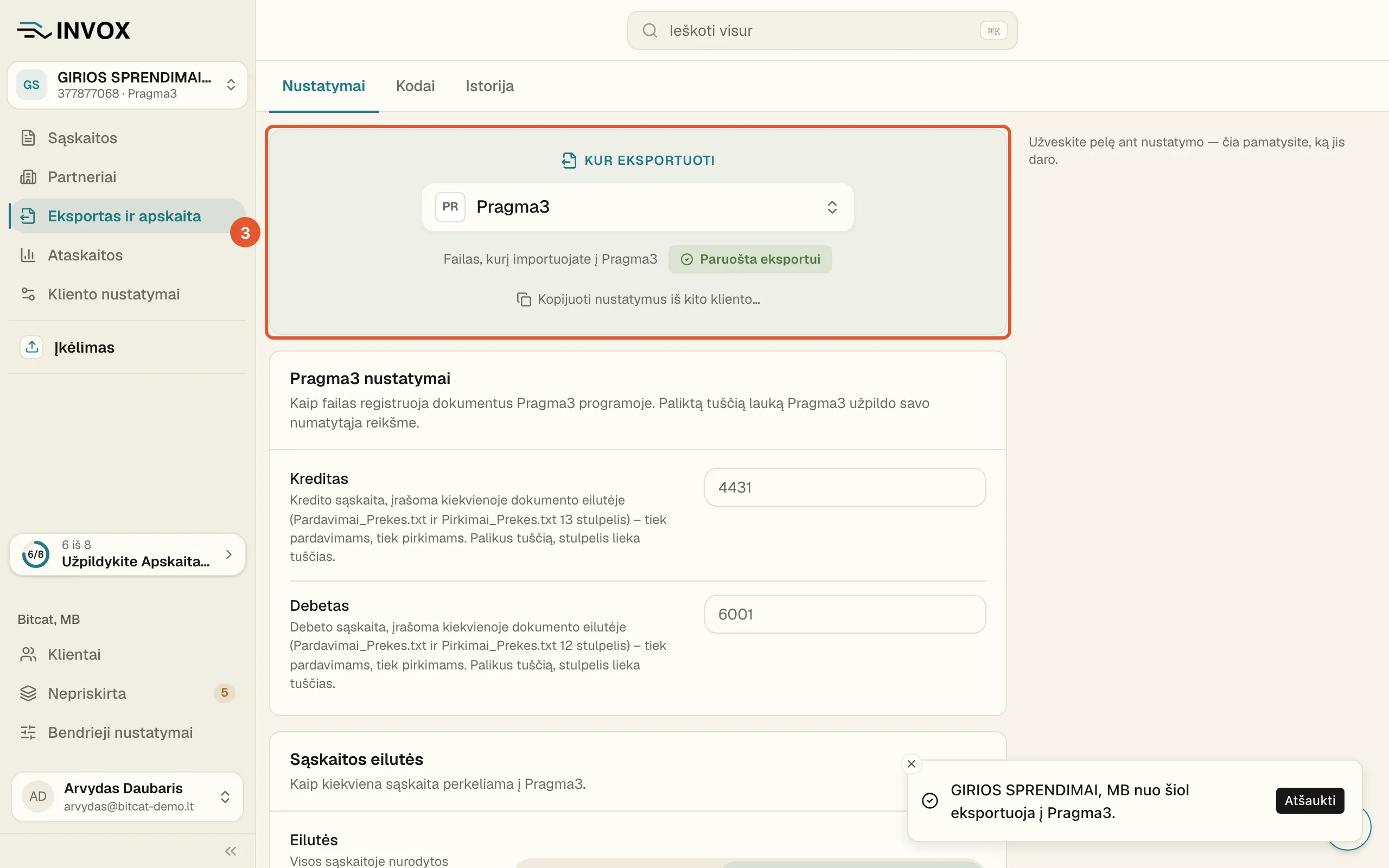Click the Sąskaitos eilutės heading
Screen dimensions: 1389x868
pyautogui.click(x=356, y=759)
